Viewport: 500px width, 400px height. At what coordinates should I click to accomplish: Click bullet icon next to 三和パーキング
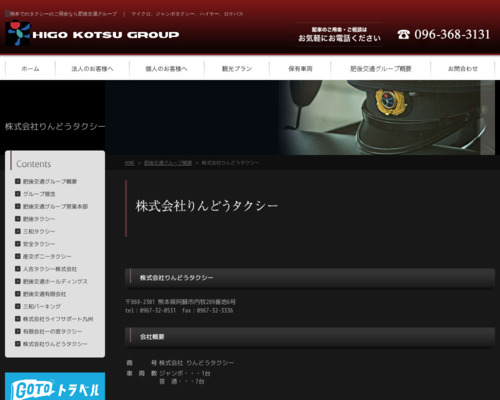[x=18, y=306]
